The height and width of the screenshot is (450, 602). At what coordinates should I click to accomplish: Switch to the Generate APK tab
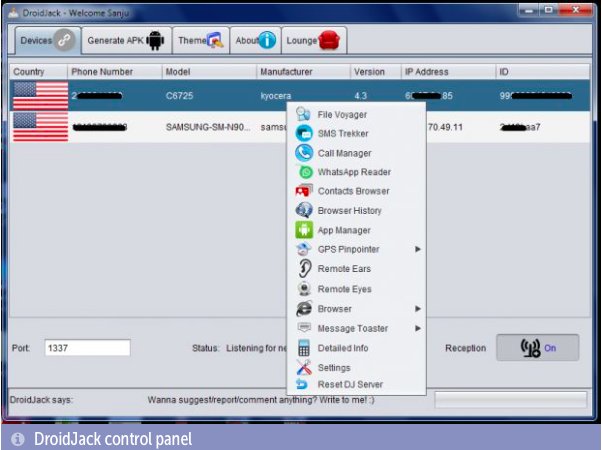126,40
